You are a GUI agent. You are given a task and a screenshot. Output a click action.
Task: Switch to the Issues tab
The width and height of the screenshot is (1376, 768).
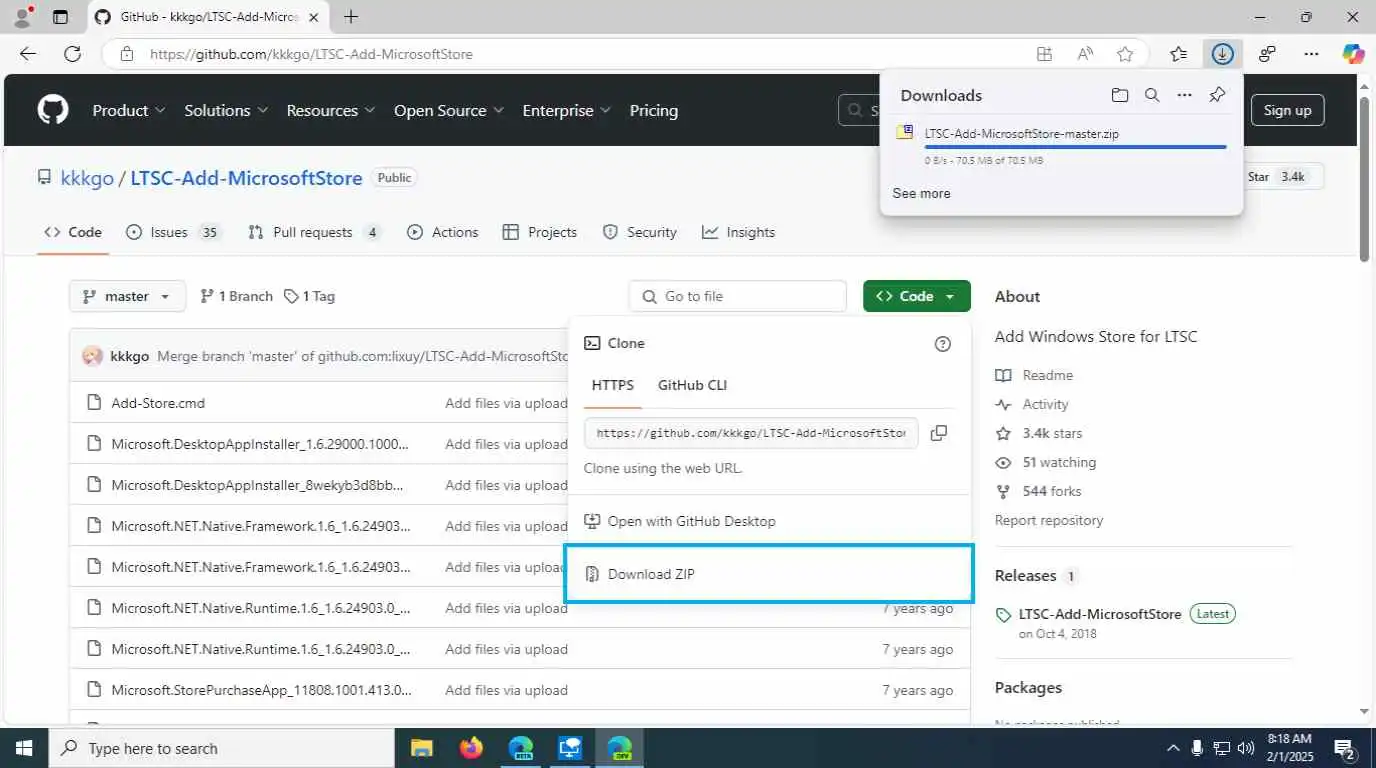(173, 232)
